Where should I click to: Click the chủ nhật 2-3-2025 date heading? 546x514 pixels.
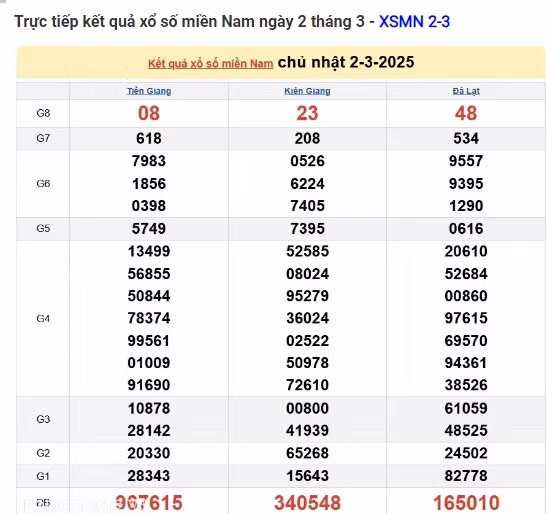pyautogui.click(x=346, y=62)
